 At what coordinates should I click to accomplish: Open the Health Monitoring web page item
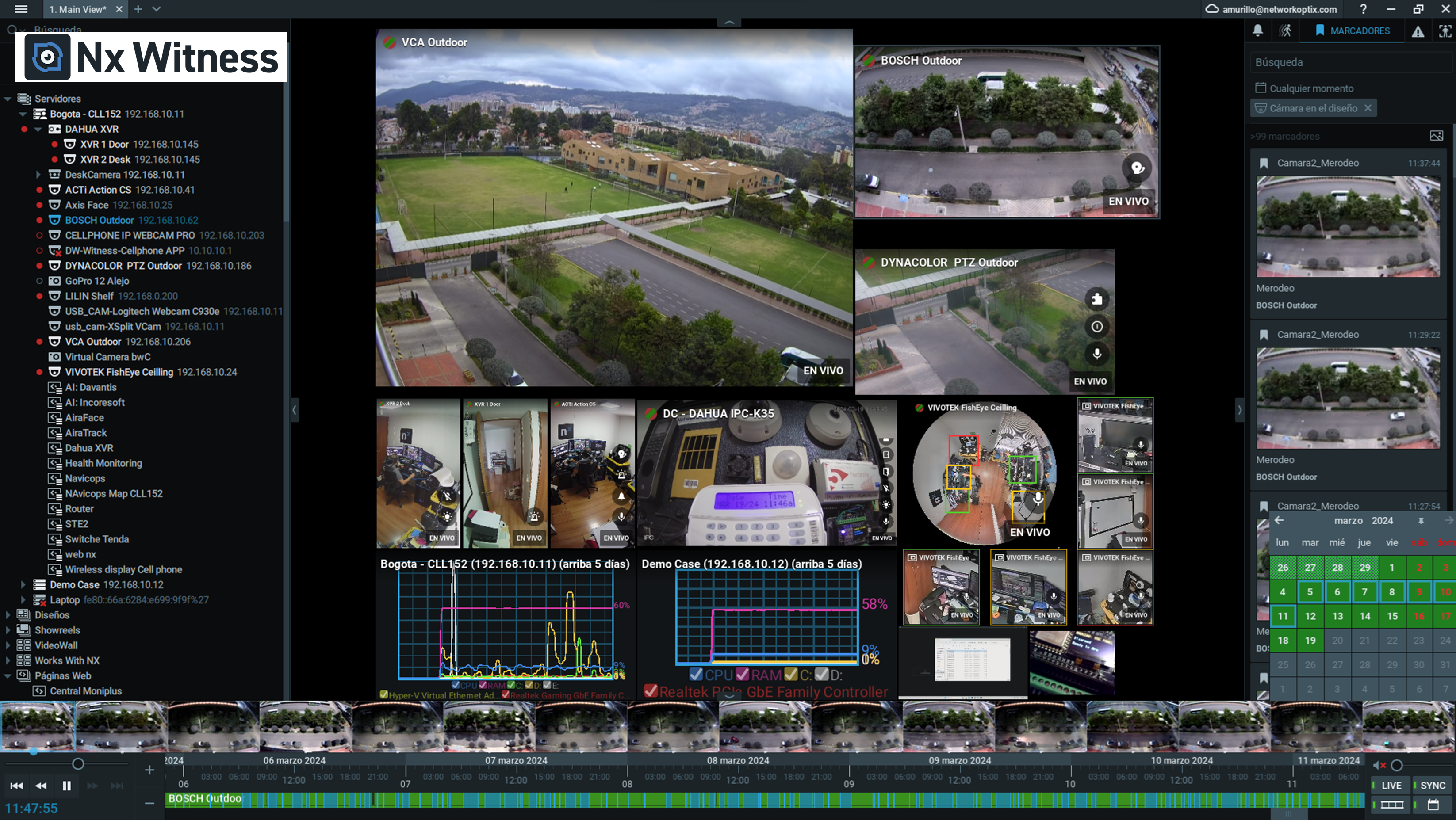[95, 463]
